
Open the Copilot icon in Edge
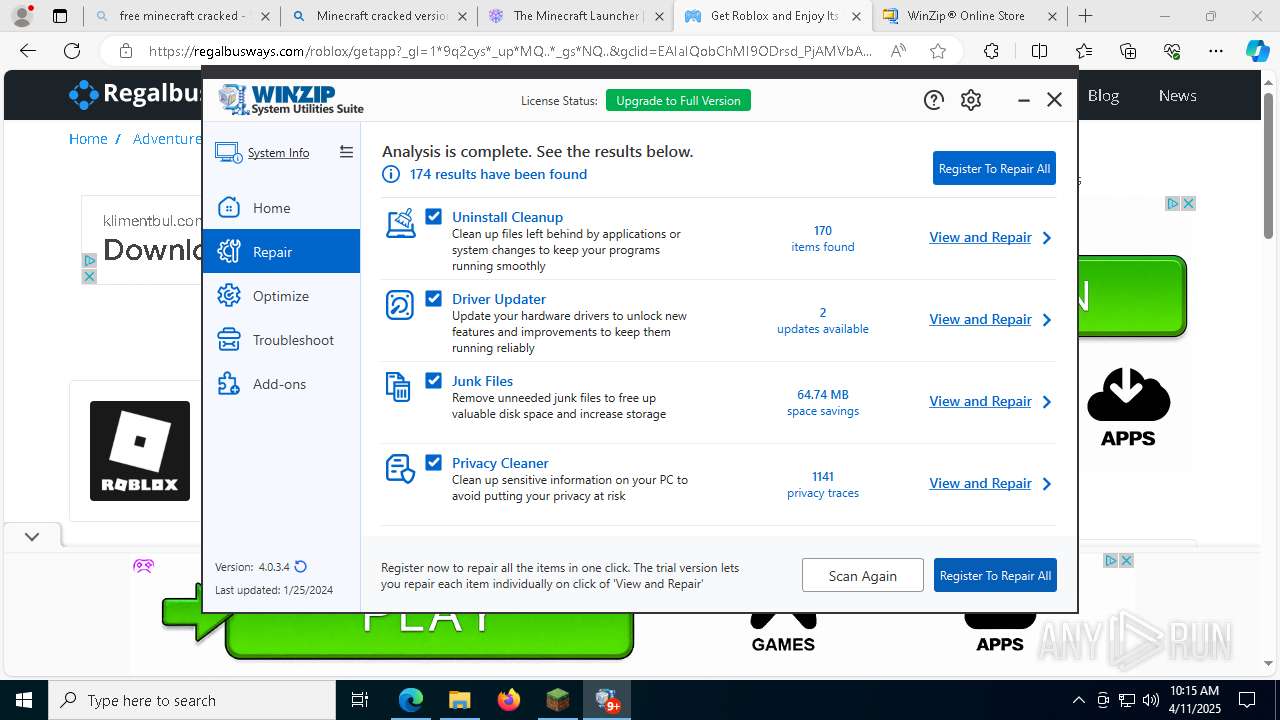[1257, 51]
